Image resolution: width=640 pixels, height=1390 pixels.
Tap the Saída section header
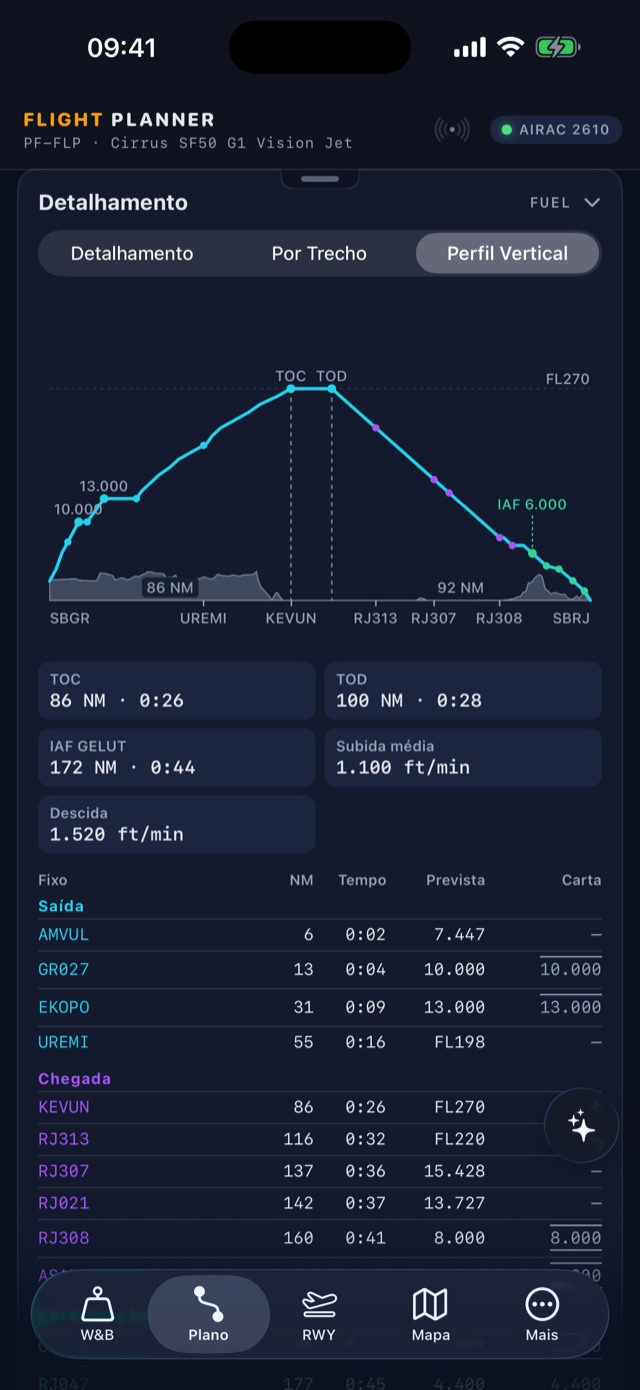click(x=61, y=906)
